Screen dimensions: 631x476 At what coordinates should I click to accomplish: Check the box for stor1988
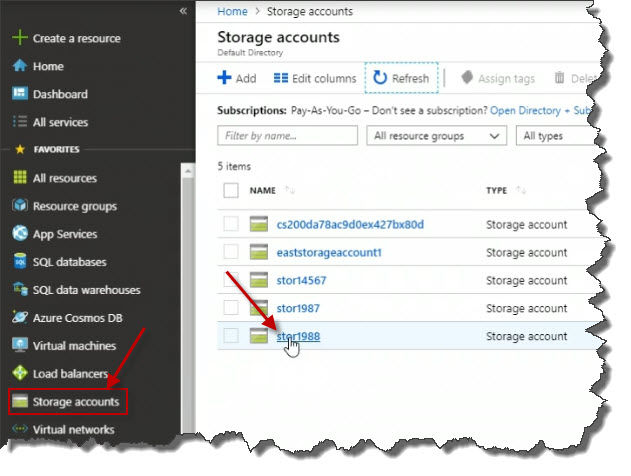[x=231, y=336]
